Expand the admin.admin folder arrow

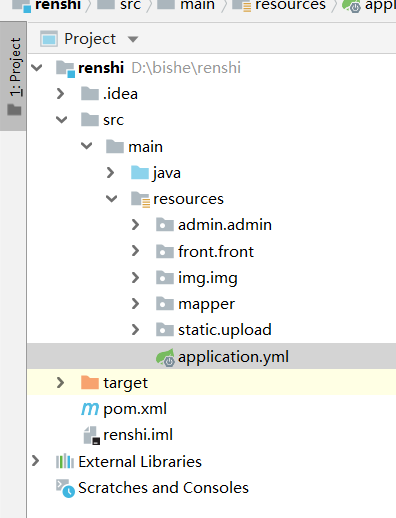coord(135,225)
